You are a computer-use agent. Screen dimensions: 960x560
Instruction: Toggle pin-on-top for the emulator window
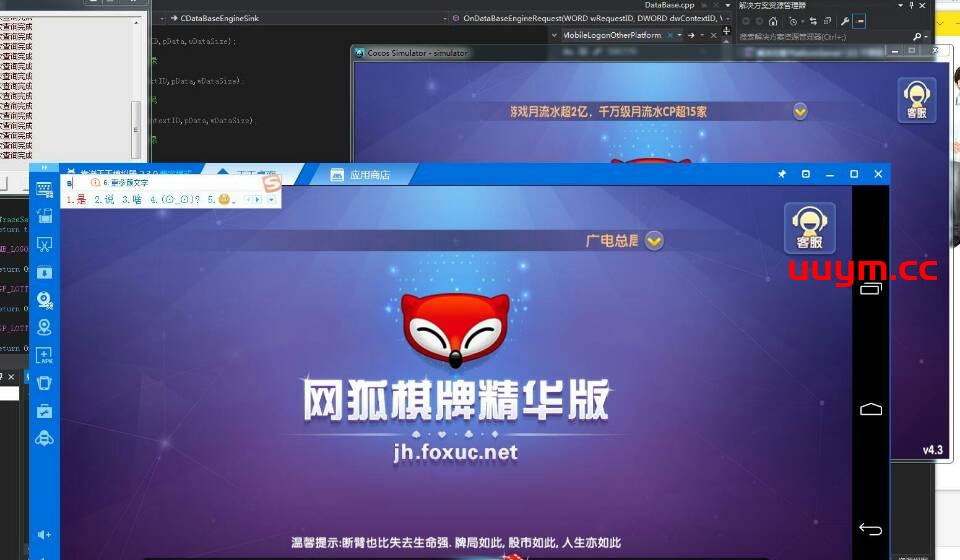pyautogui.click(x=781, y=174)
